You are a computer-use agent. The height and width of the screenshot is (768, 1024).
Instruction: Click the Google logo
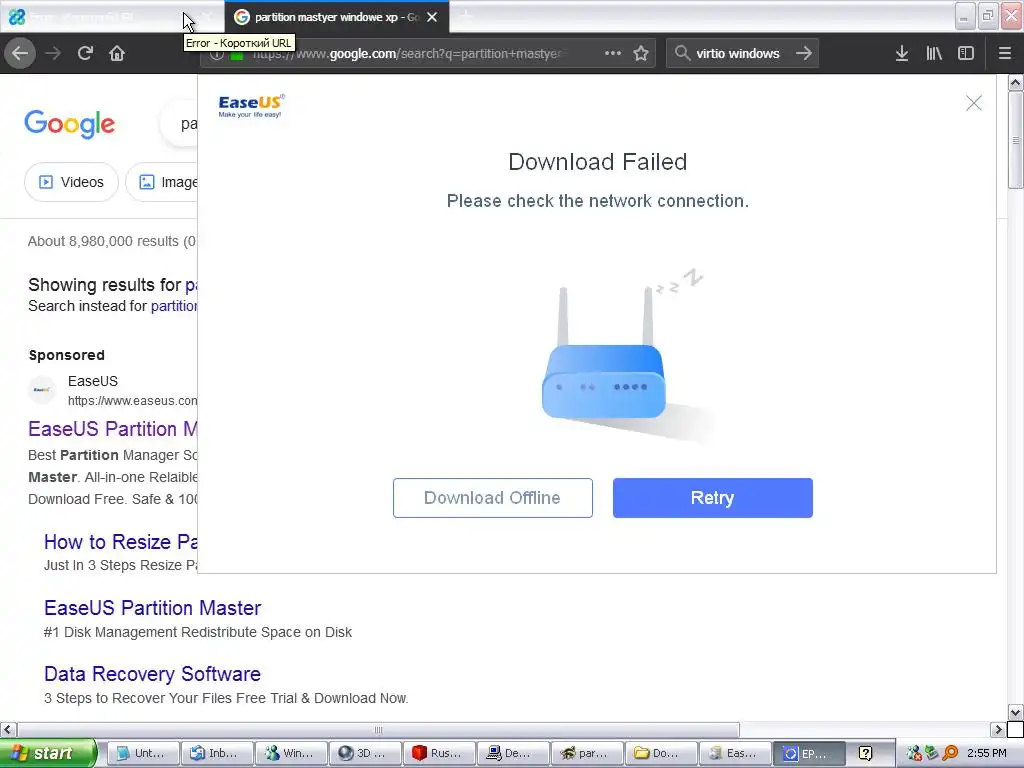(x=69, y=124)
